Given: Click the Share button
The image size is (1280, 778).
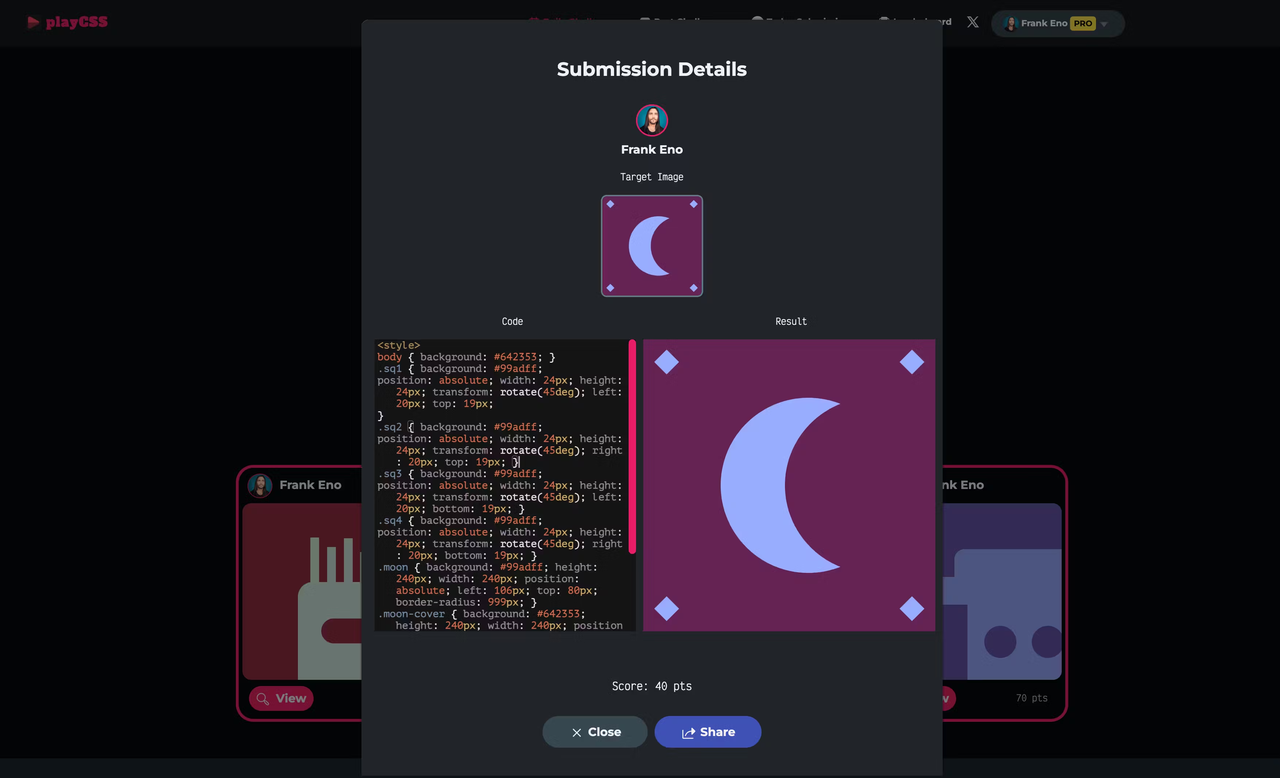Looking at the screenshot, I should coord(707,732).
